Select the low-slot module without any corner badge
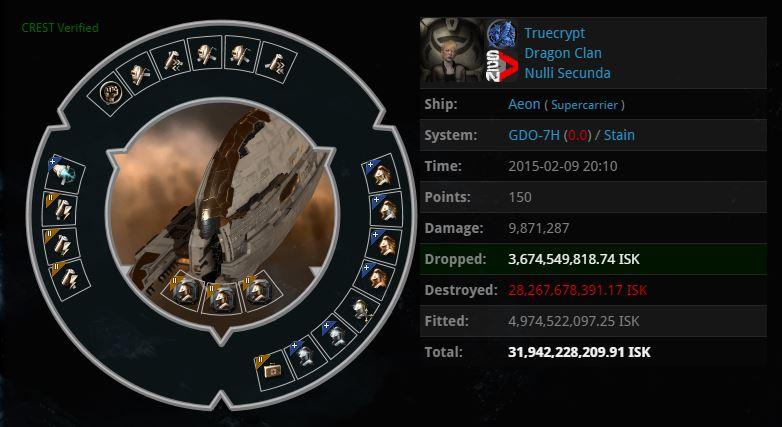Viewport: 782px width, 427px height. (359, 311)
